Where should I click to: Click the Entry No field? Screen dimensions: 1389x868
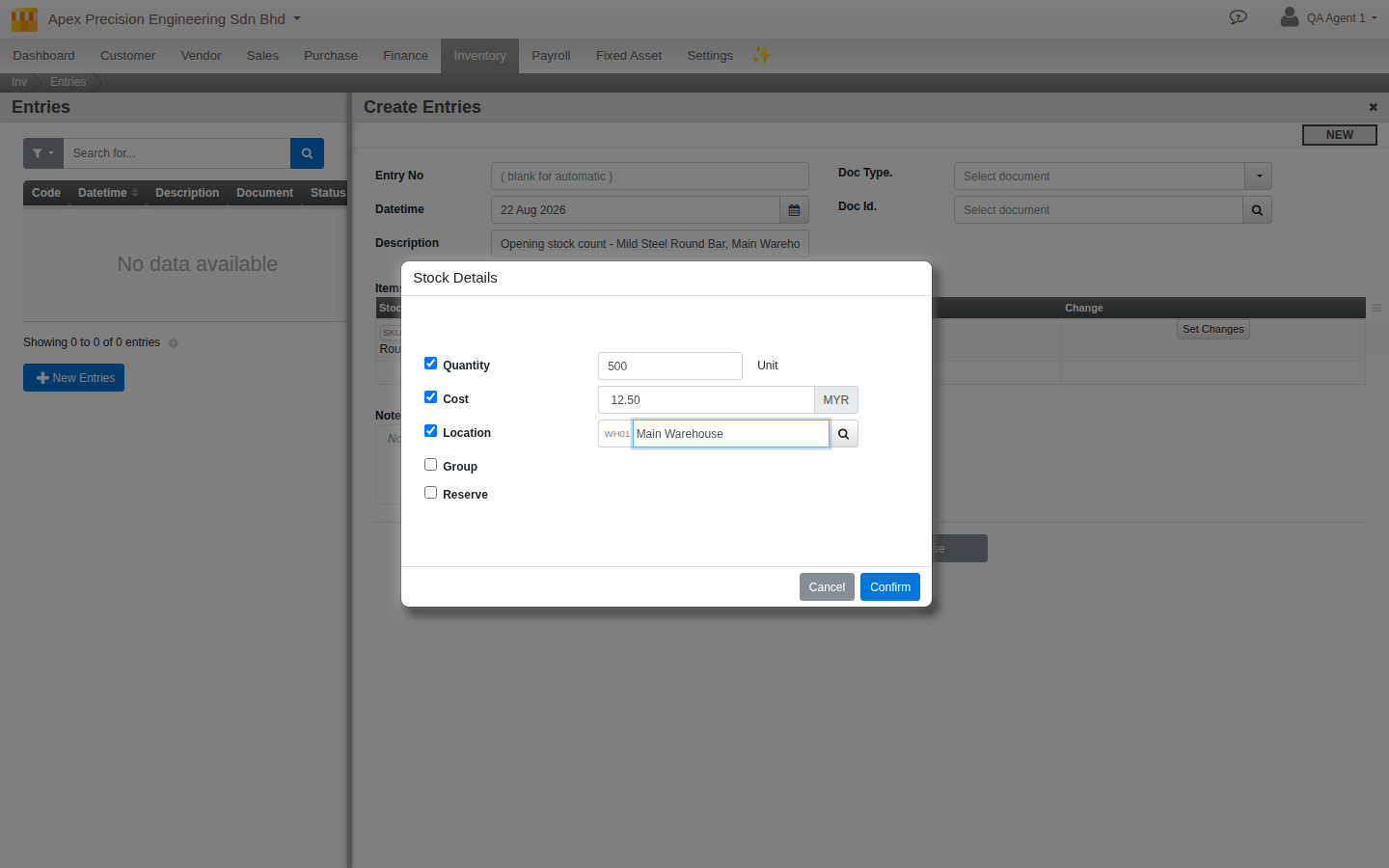(x=650, y=176)
